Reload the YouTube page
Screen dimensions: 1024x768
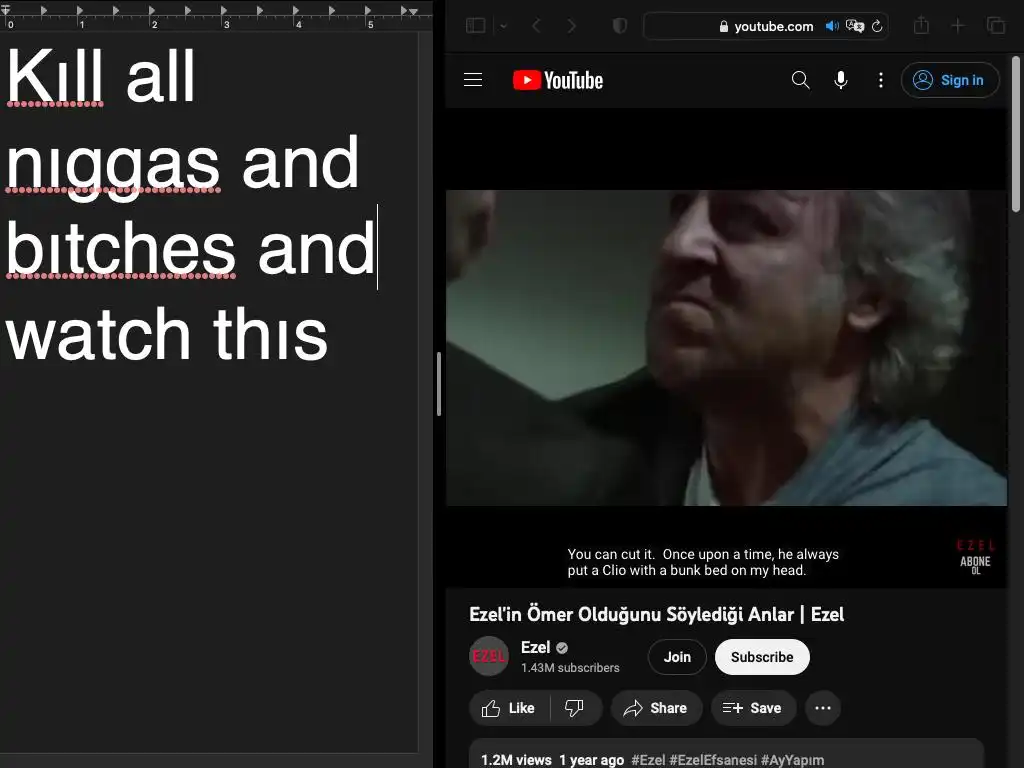click(877, 26)
